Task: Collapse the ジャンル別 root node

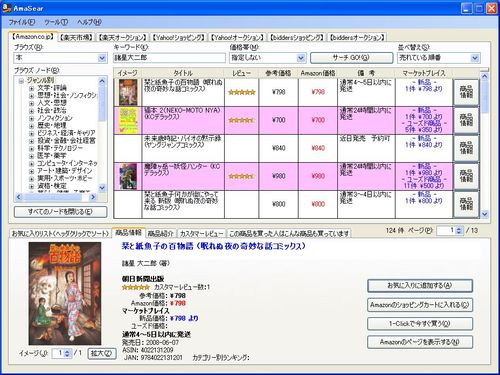Action: pos(21,80)
